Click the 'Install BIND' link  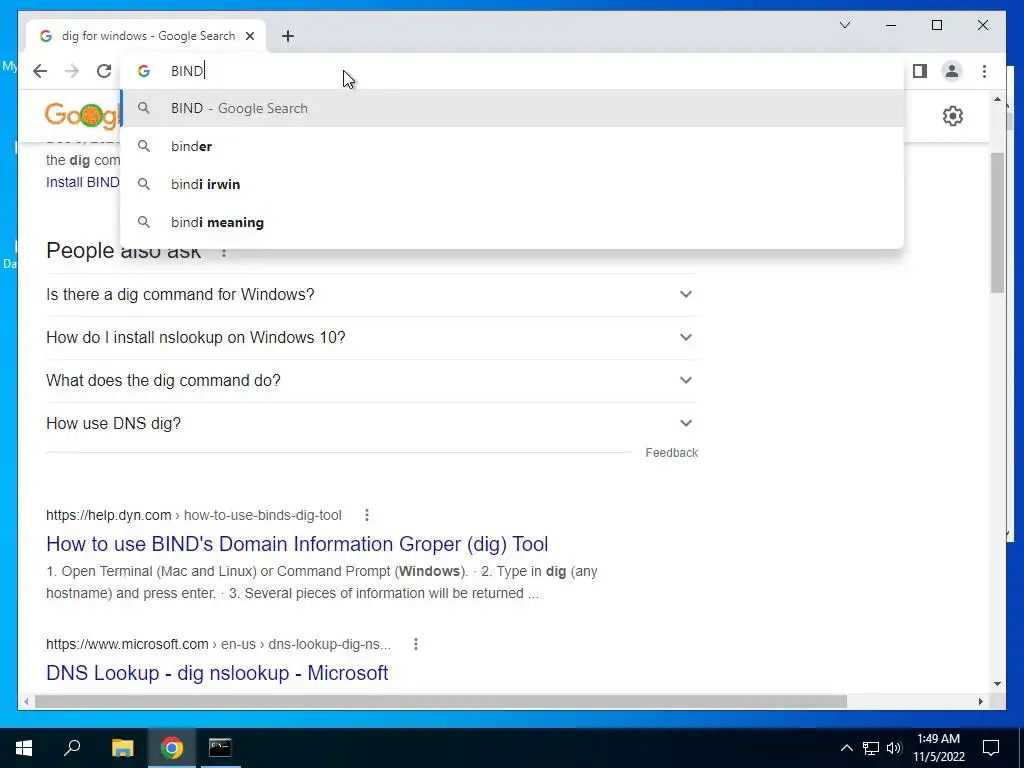(x=83, y=182)
